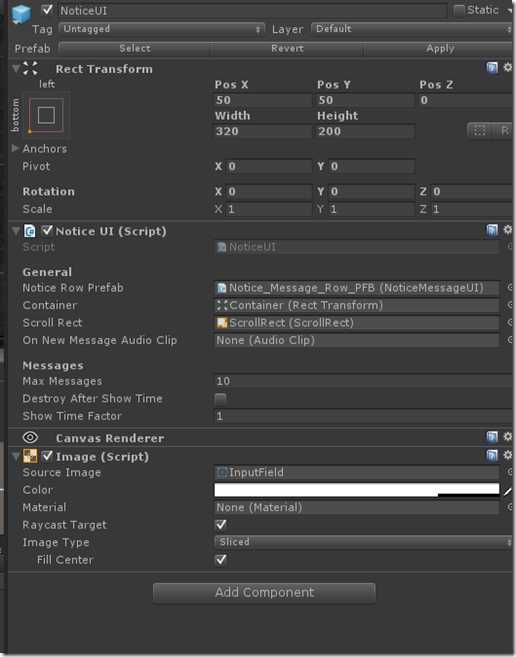Click the NoticeUI GameObject cube icon

21,13
